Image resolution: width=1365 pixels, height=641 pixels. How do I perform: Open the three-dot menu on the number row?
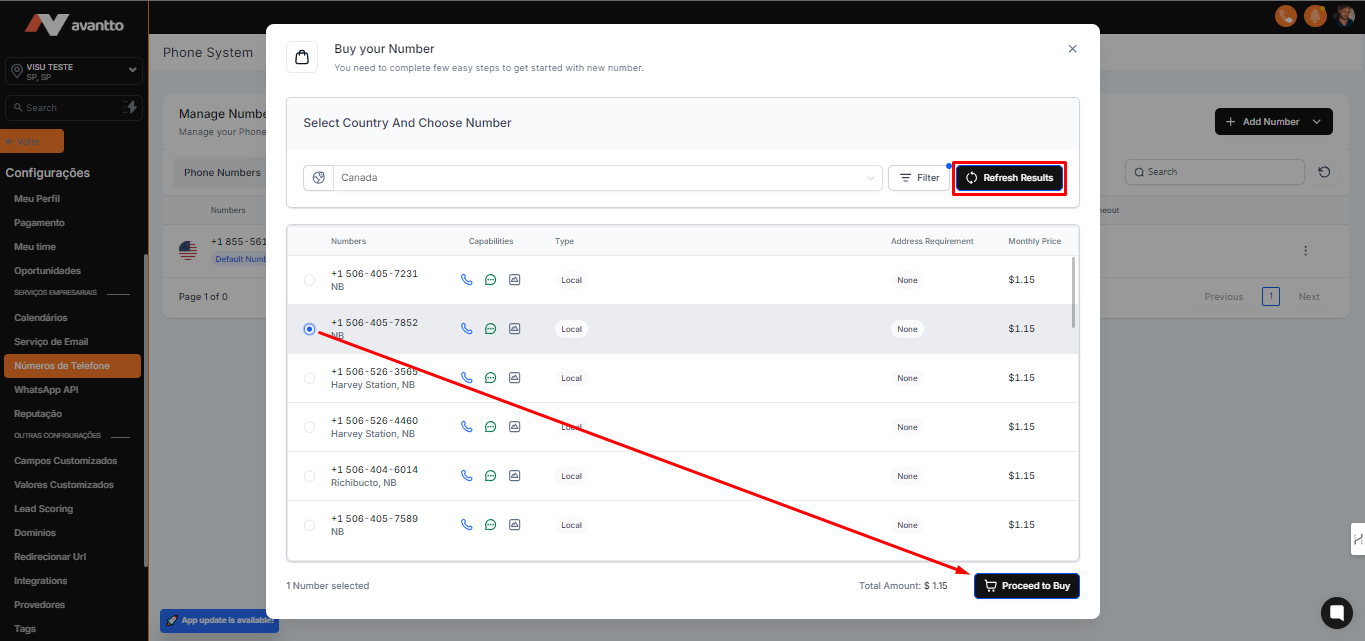pos(1305,251)
